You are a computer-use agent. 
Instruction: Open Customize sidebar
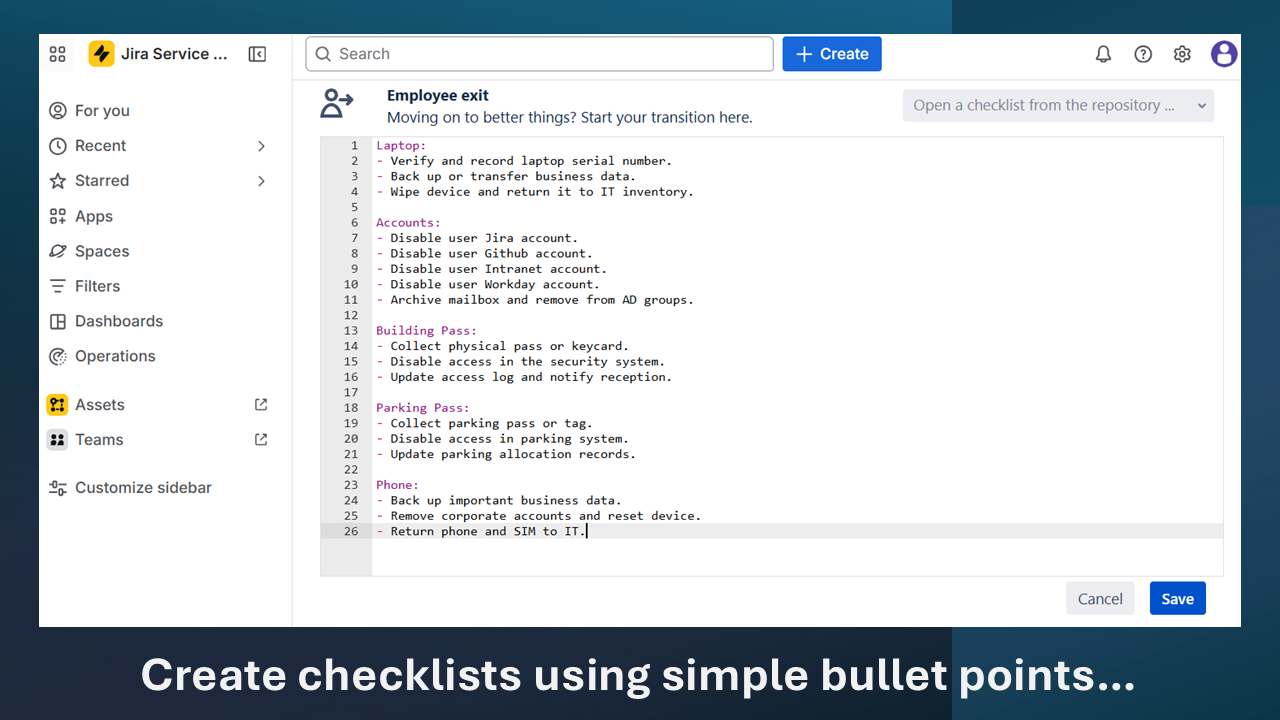(143, 487)
